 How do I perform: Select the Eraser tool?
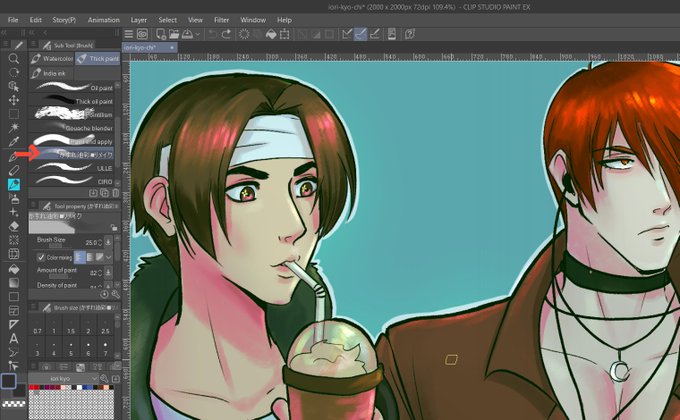13,226
